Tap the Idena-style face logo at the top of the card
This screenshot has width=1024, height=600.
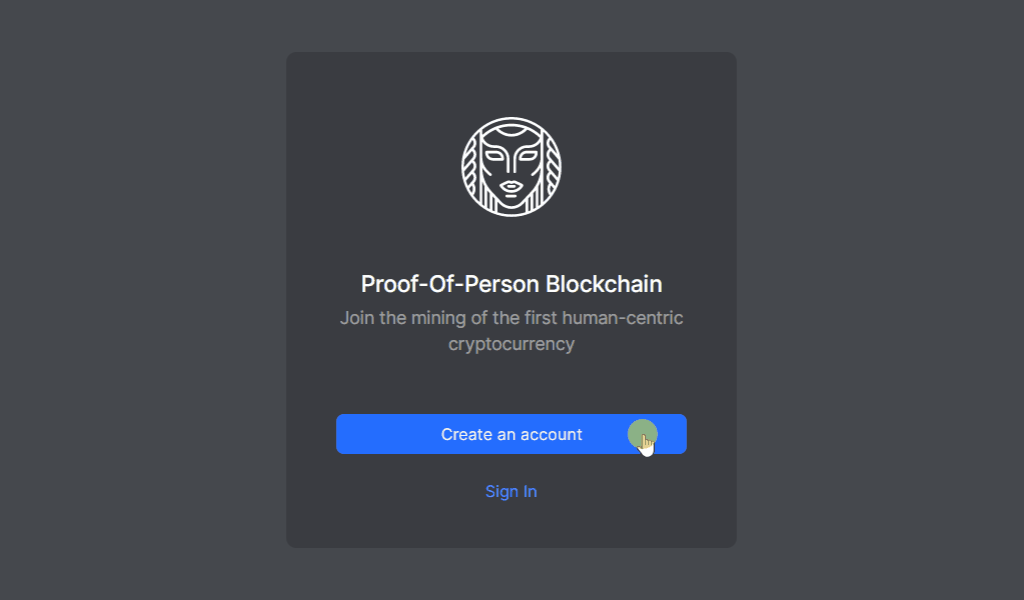coord(511,166)
